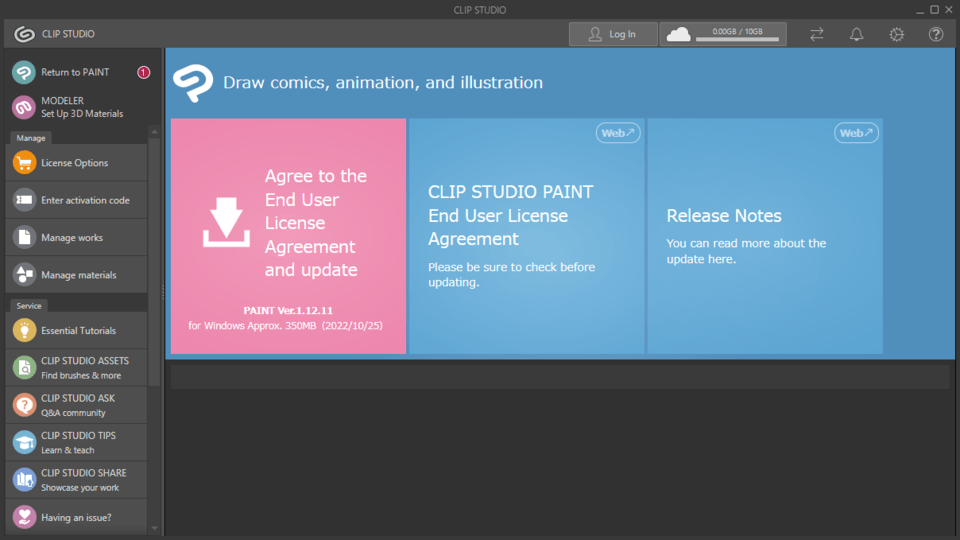The width and height of the screenshot is (960, 540).
Task: Open Return to PAINT
Action: coord(77,72)
